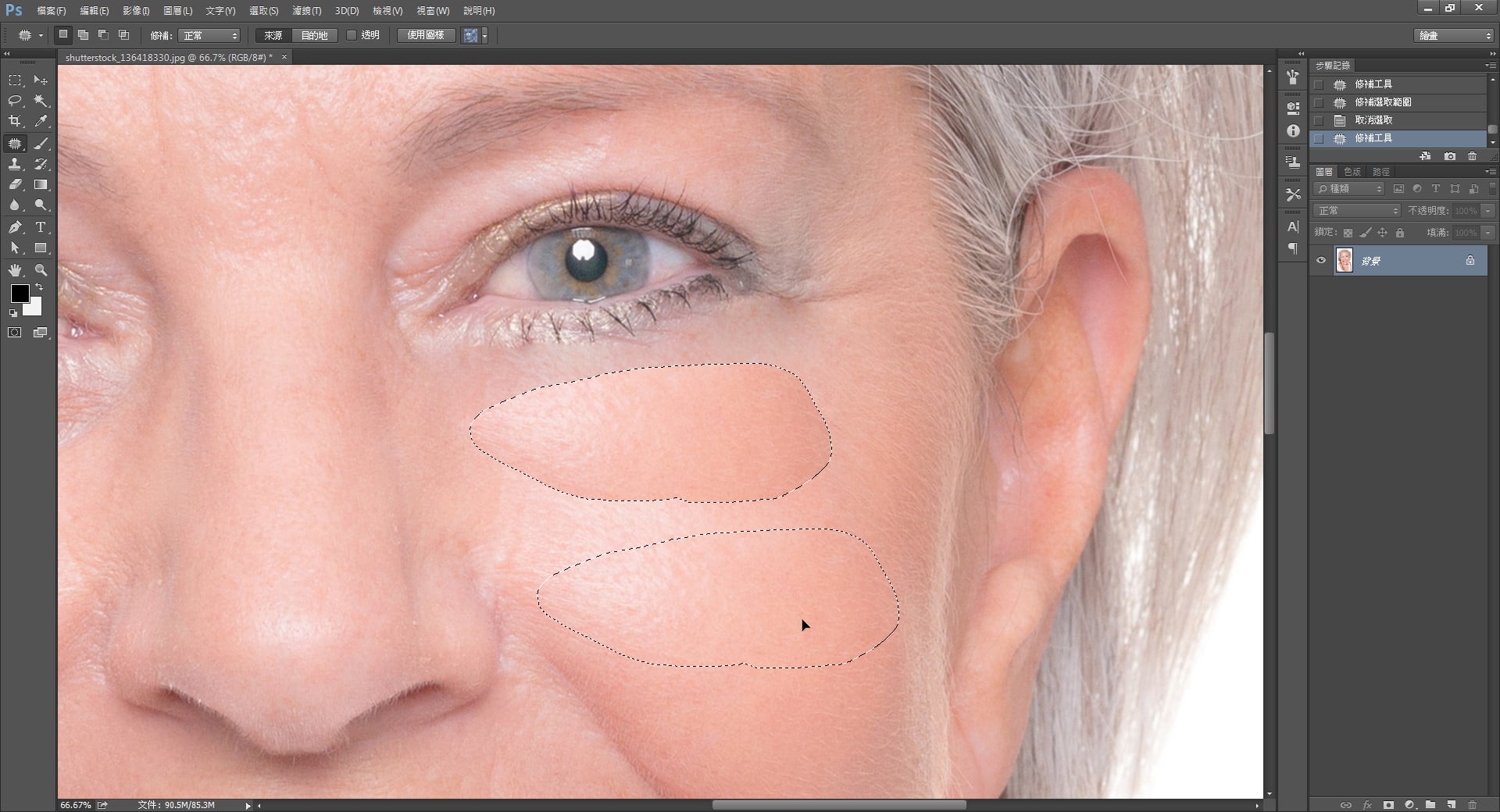Switch to the 色版 (Channels) tab
Viewport: 1500px width, 812px height.
pyautogui.click(x=1352, y=172)
